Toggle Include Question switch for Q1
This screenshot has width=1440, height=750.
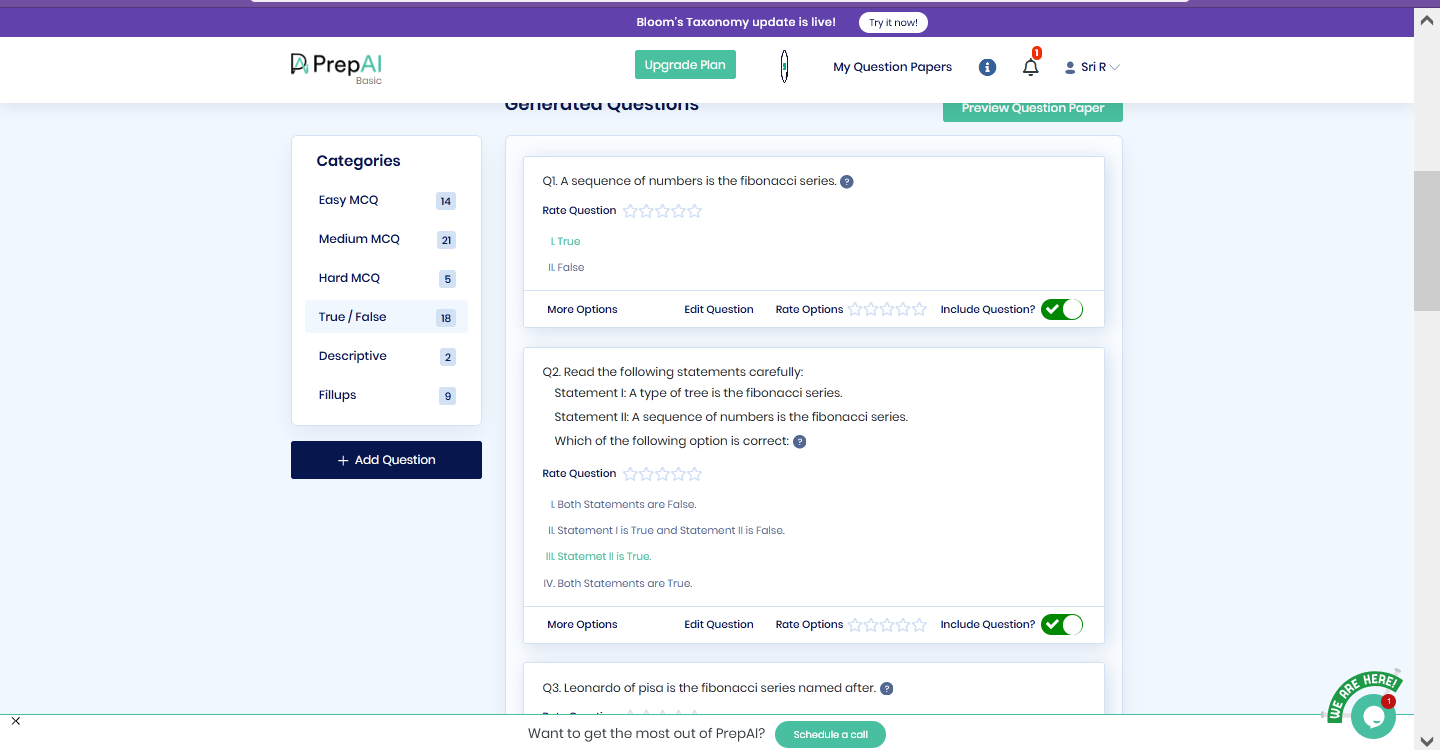1062,309
